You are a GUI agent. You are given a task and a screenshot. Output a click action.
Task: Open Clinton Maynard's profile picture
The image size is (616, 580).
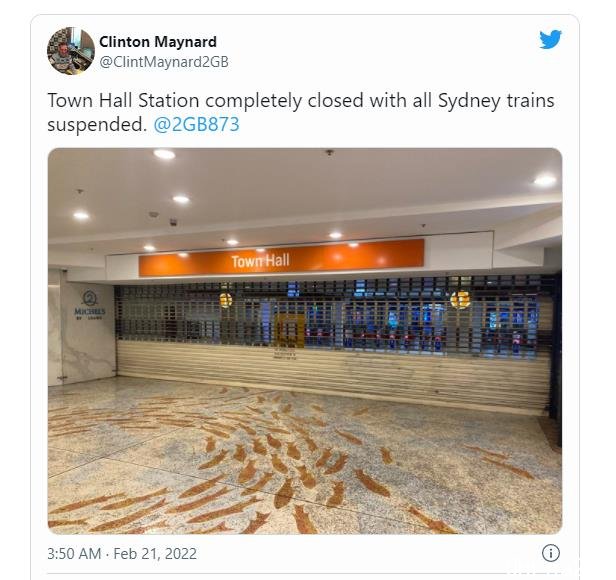tap(71, 51)
